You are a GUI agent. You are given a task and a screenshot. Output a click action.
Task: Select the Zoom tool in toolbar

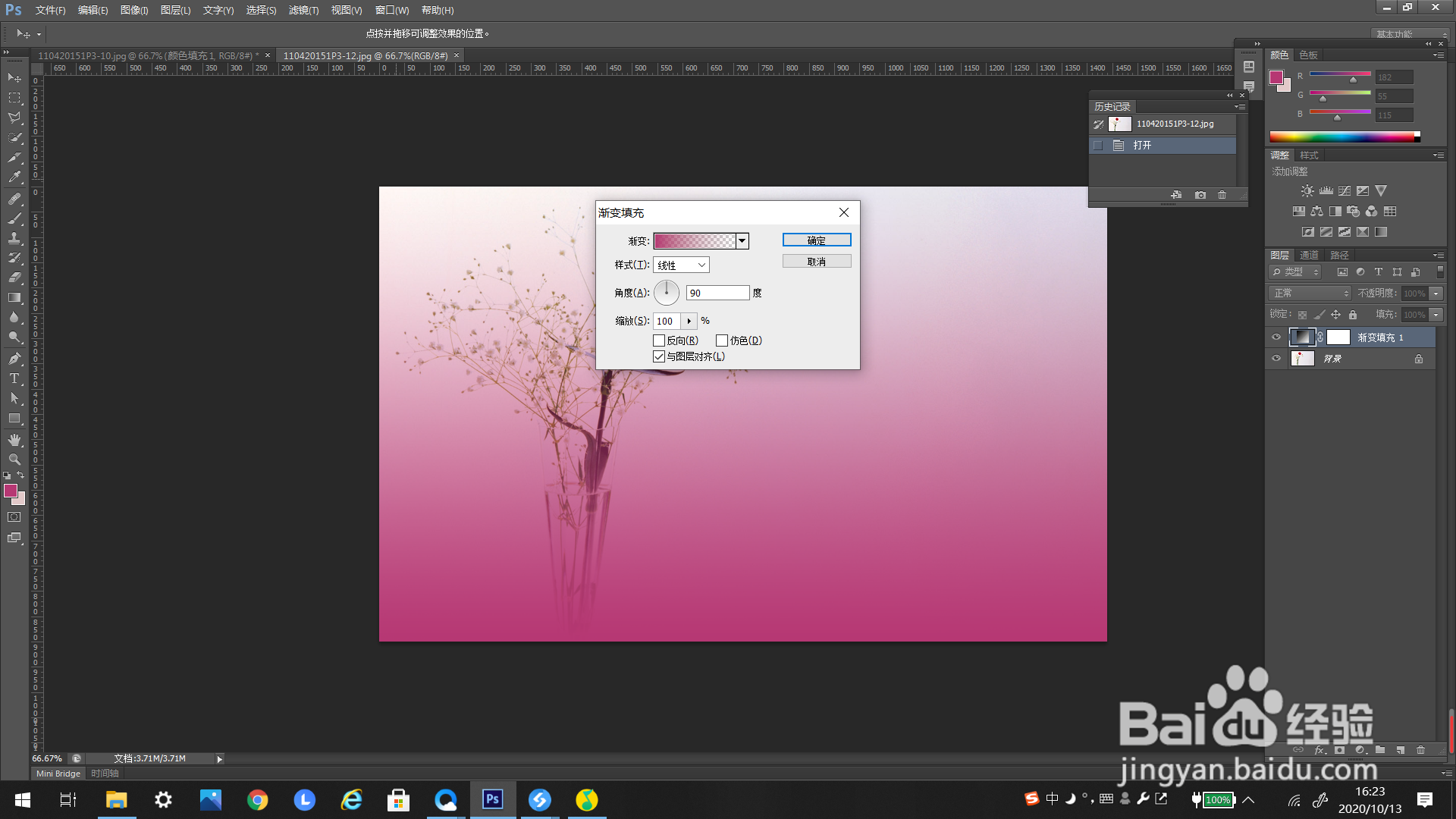tap(14, 460)
